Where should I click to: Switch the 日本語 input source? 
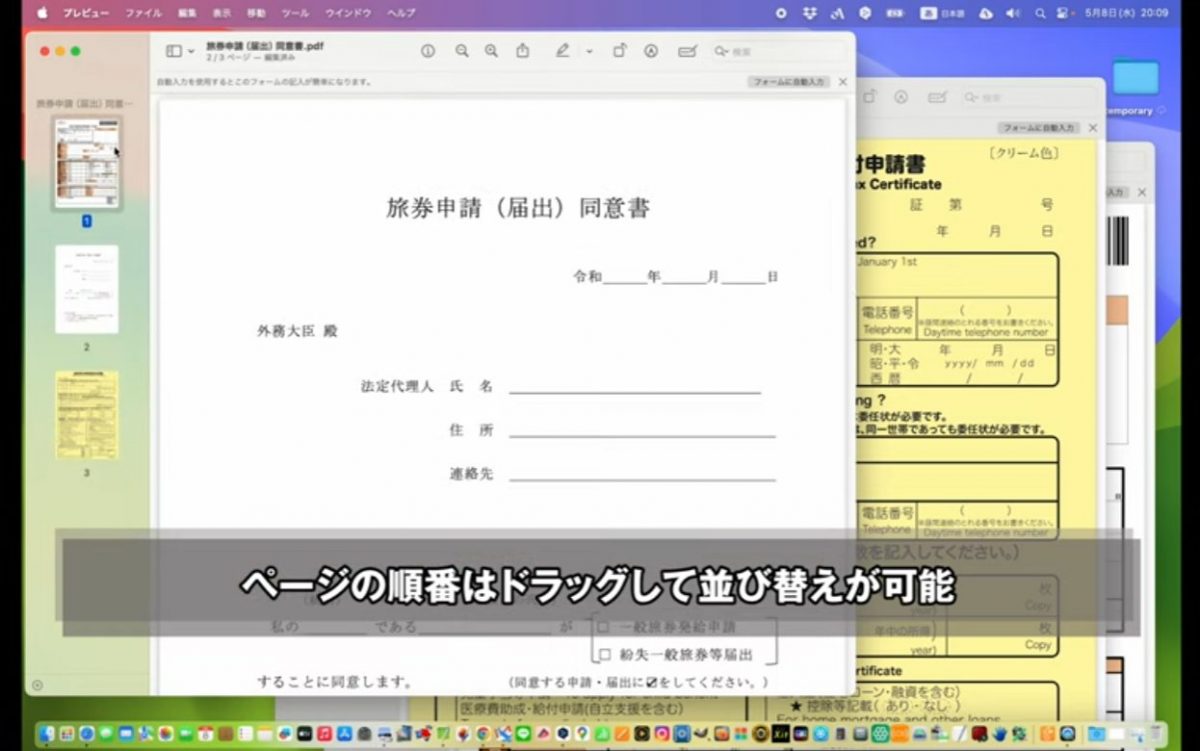click(943, 13)
